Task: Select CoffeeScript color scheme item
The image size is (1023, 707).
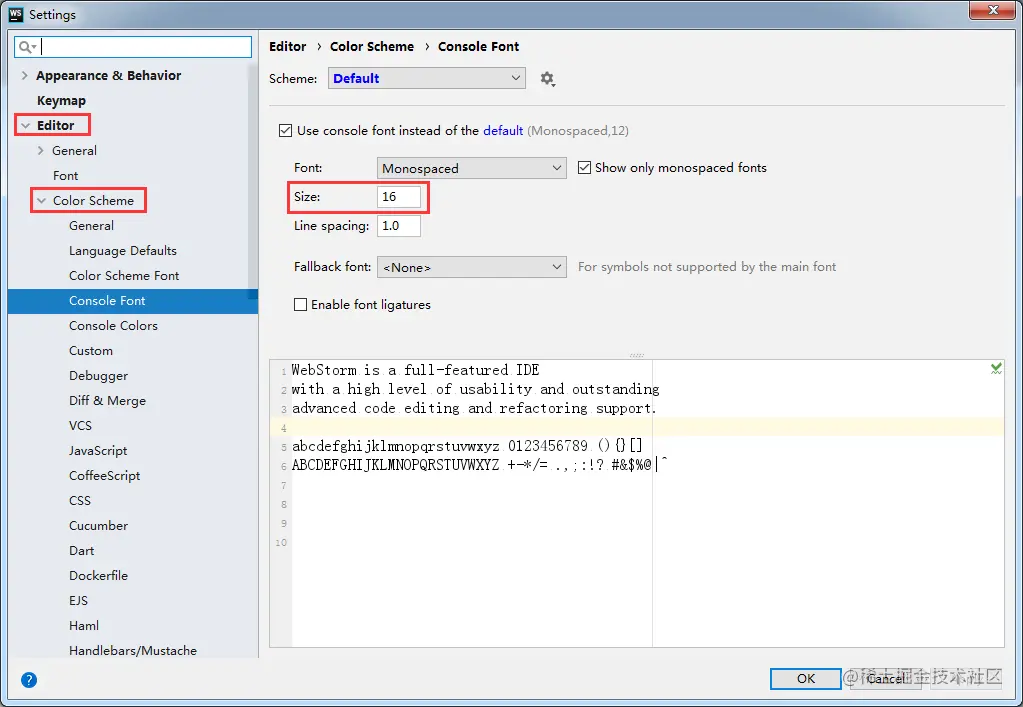Action: coord(104,475)
